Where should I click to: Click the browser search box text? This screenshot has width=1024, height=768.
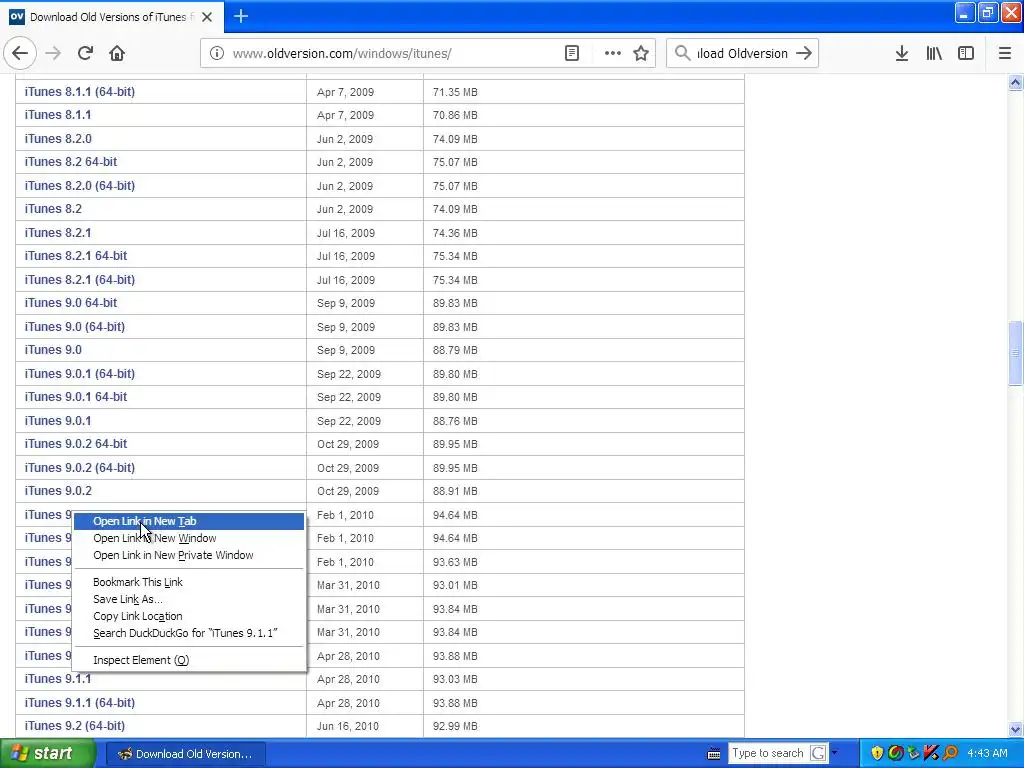(742, 54)
